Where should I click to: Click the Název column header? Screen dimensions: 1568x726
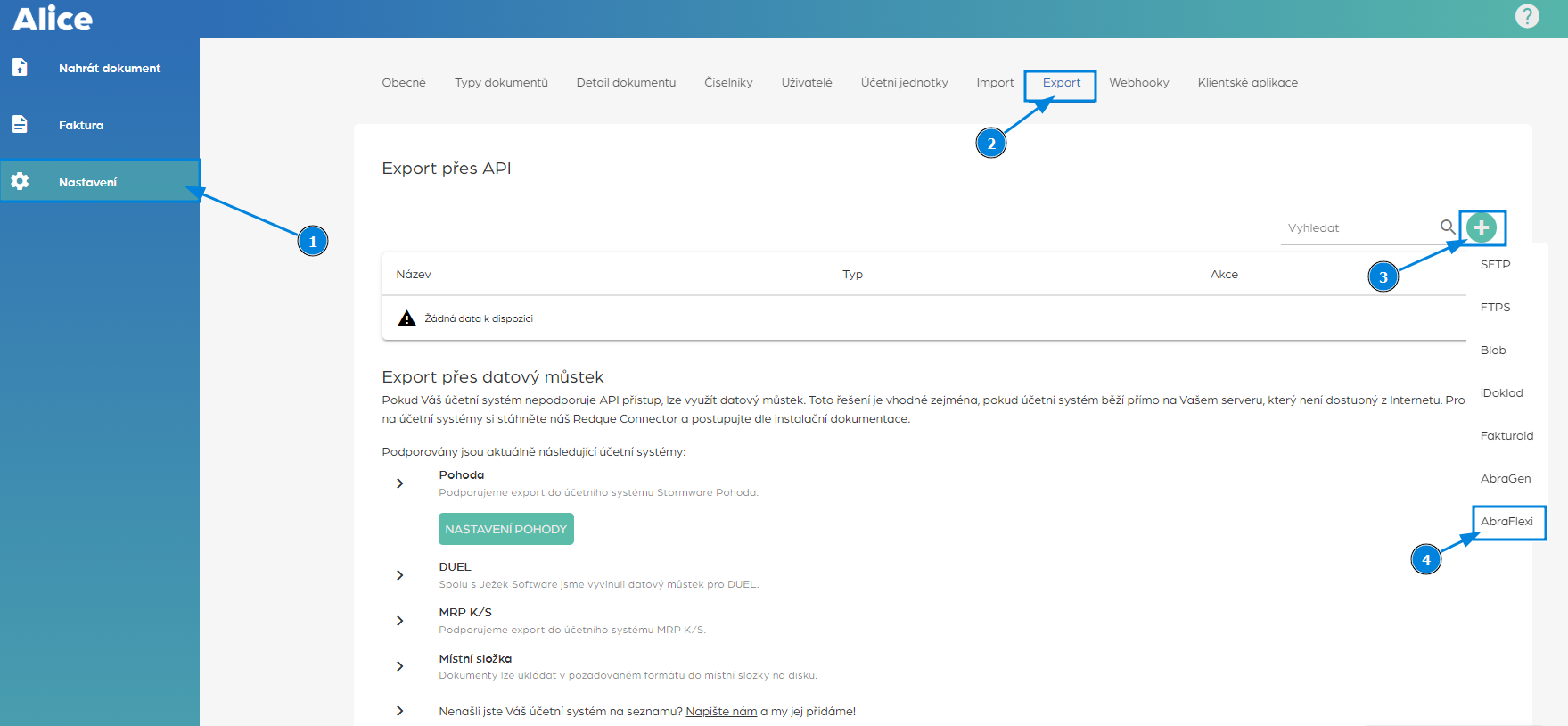[x=414, y=274]
